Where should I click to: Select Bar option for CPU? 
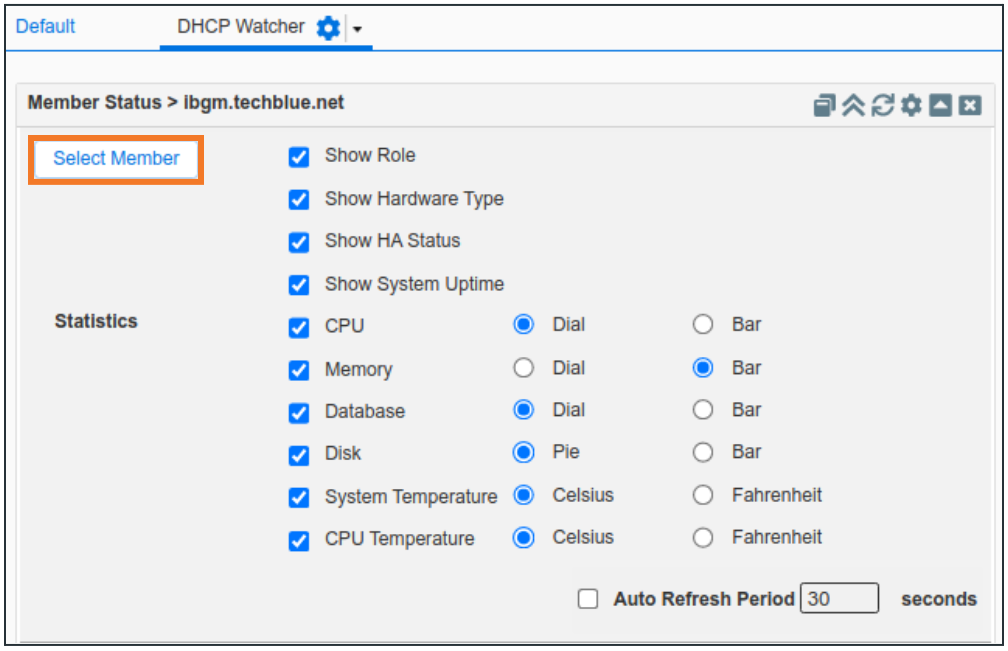pos(703,325)
